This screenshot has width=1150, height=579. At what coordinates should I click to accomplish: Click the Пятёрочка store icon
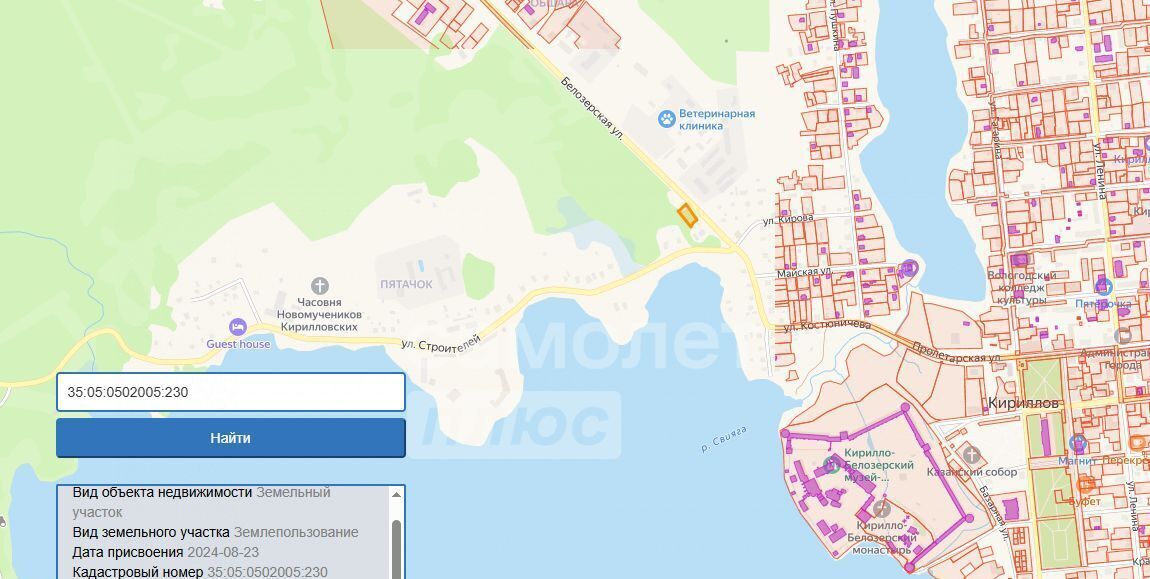coord(1103,286)
